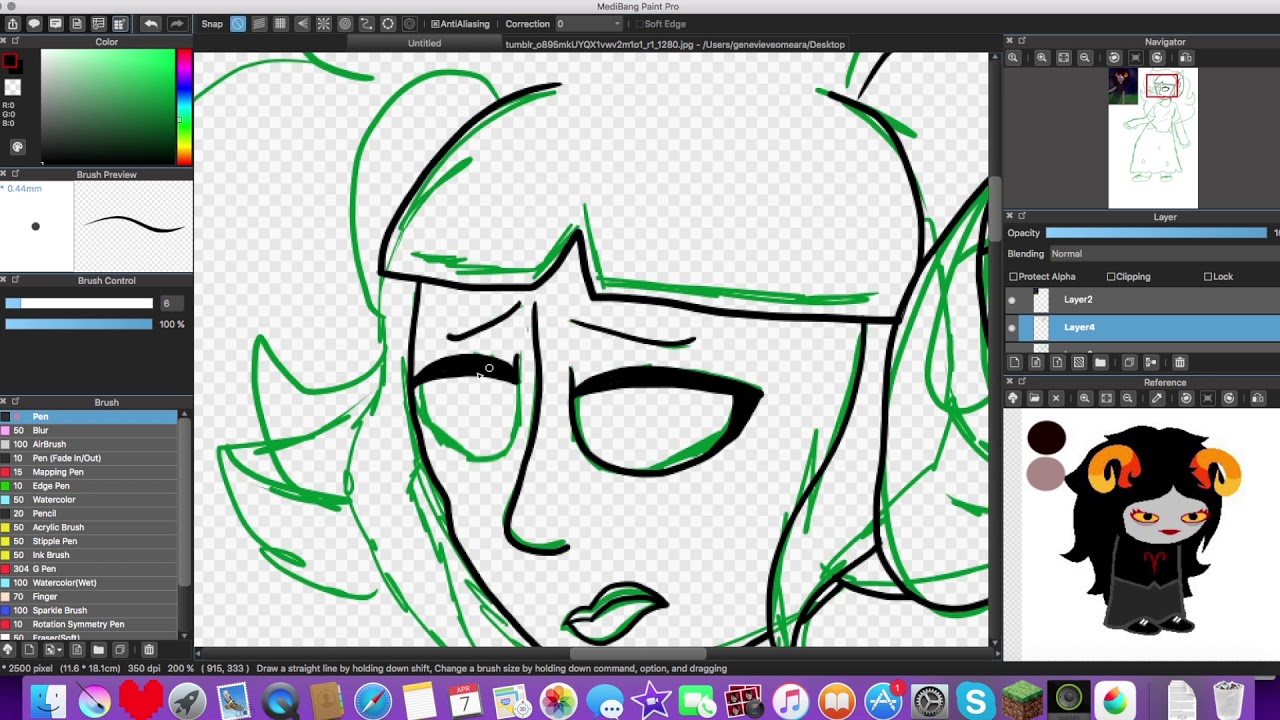Download cloud brushes in the Brush panel
Image resolution: width=1280 pixels, height=720 pixels.
click(8, 650)
